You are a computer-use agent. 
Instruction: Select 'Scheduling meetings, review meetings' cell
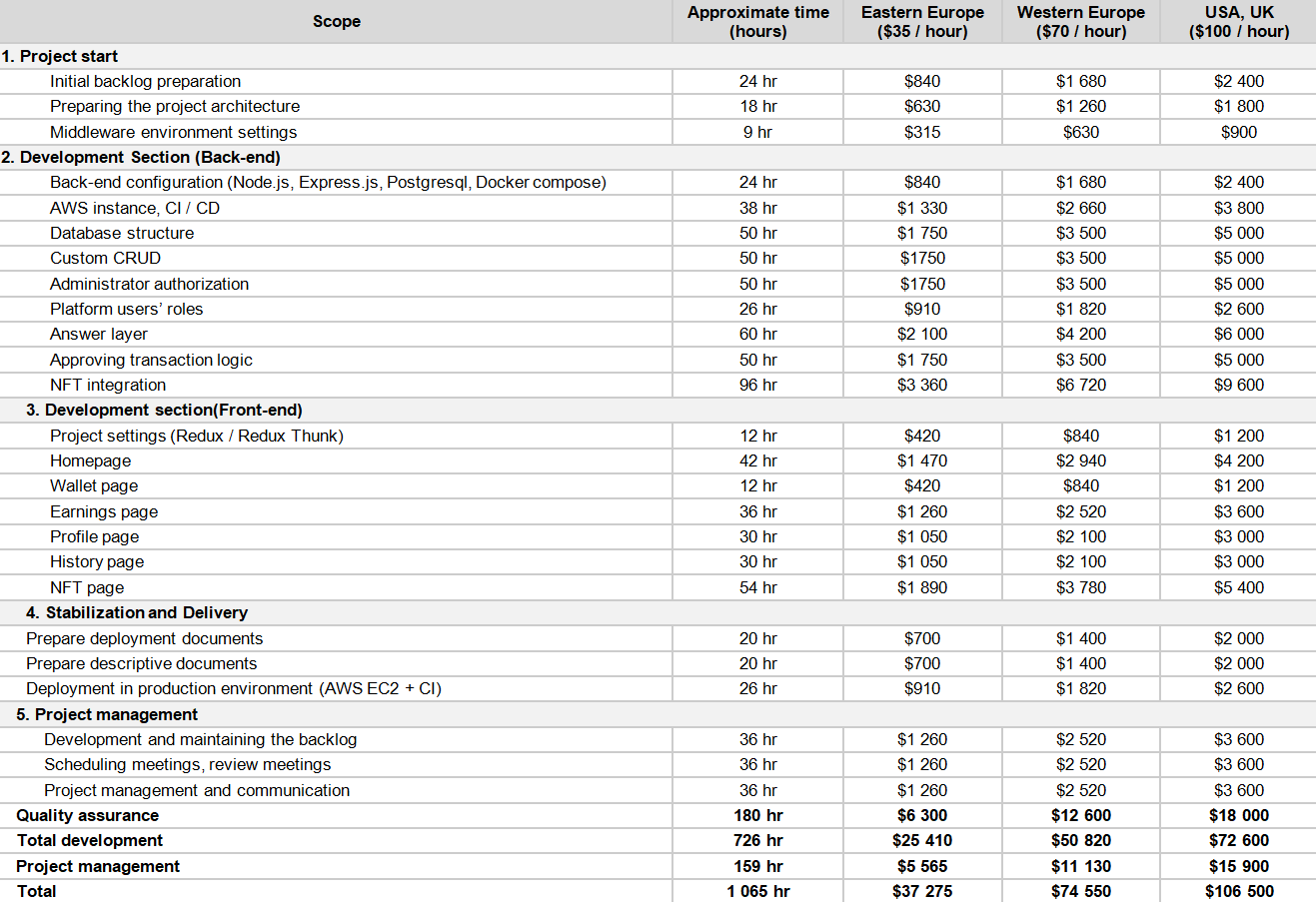pos(187,764)
